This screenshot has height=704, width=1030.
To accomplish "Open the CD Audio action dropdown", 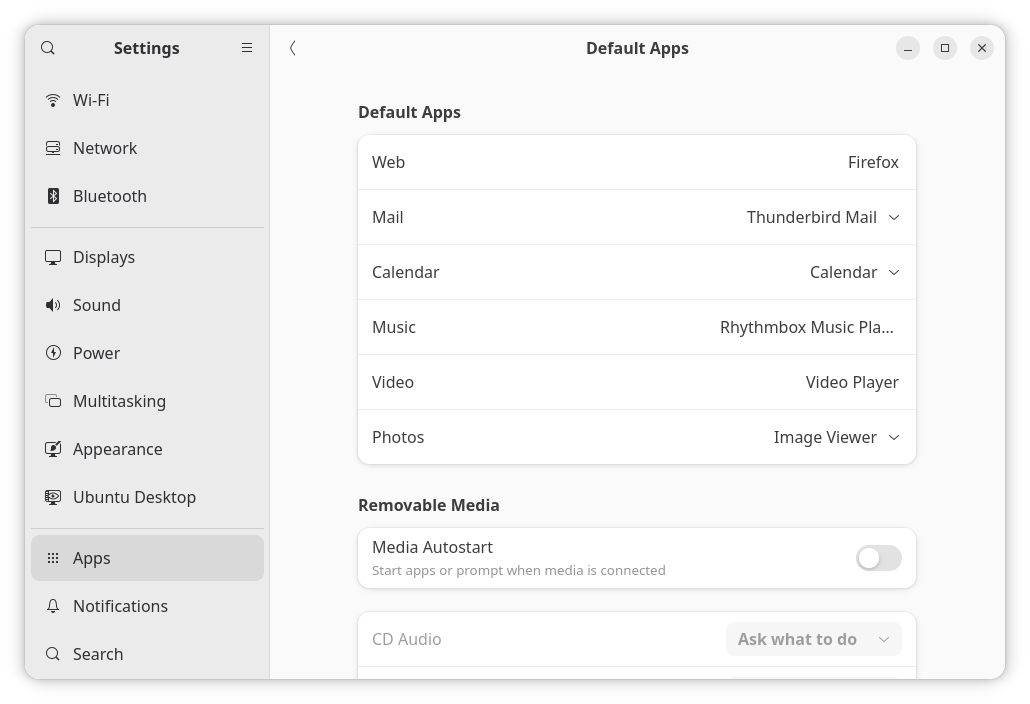I will 813,639.
